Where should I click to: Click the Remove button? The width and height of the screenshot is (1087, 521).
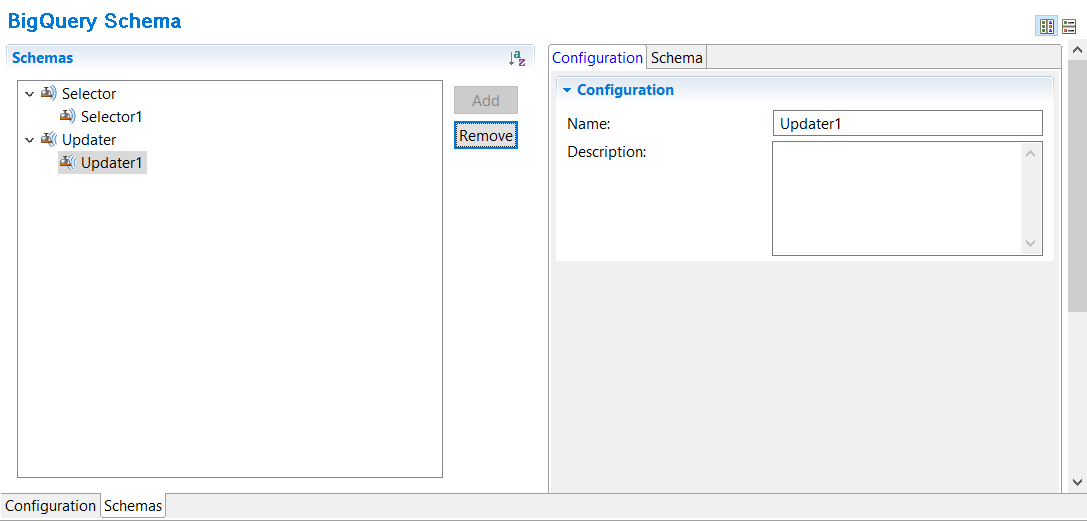486,135
